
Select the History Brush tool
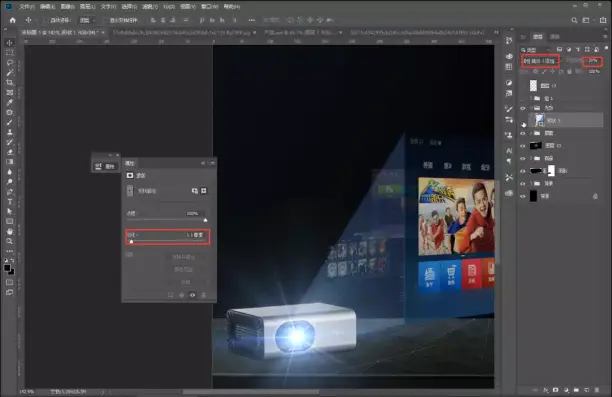[10, 142]
